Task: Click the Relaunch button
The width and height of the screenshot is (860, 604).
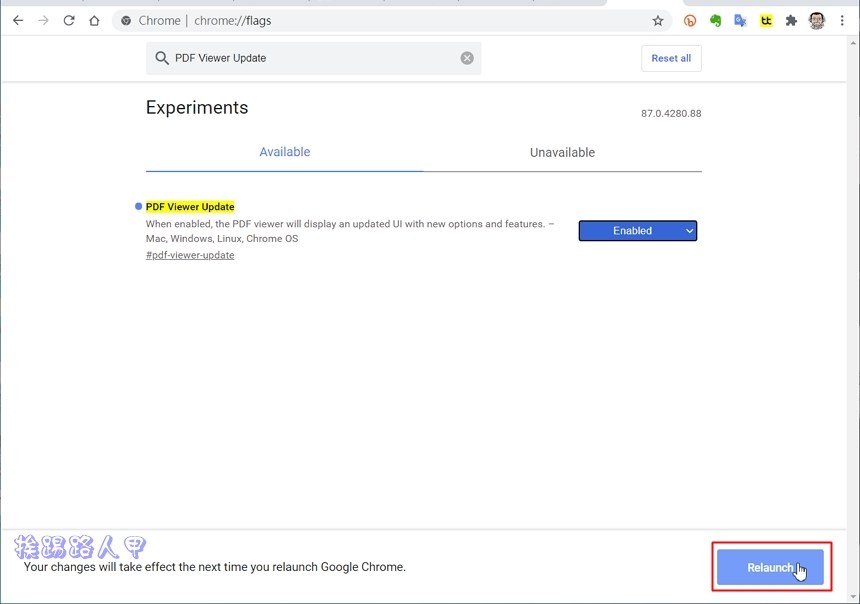Action: click(770, 567)
